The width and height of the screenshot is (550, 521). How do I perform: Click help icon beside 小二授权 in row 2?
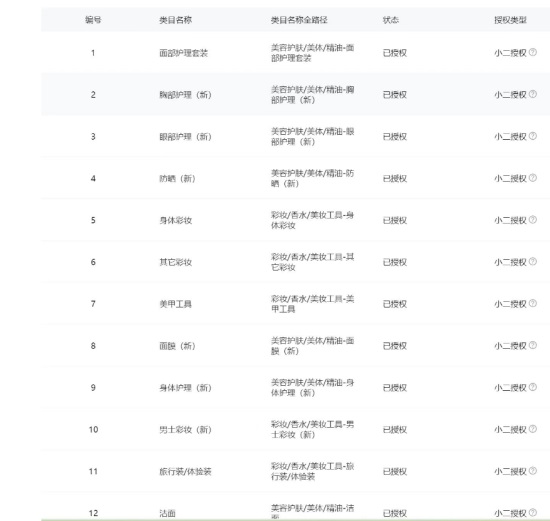click(532, 94)
